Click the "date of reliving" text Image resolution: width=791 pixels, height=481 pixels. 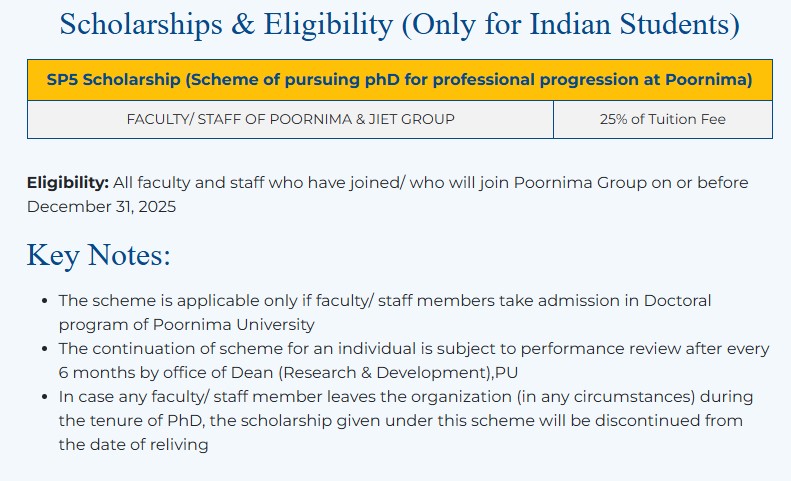132,445
